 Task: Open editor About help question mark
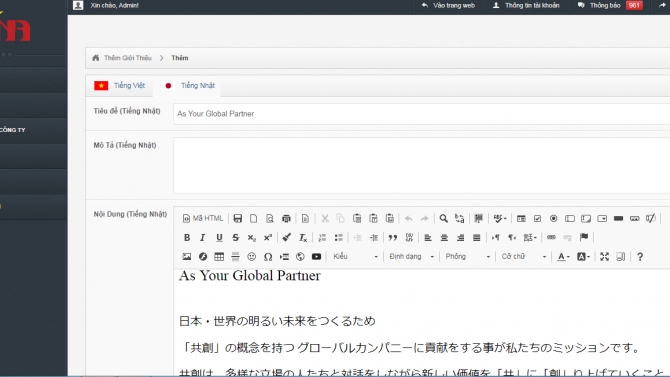point(640,256)
